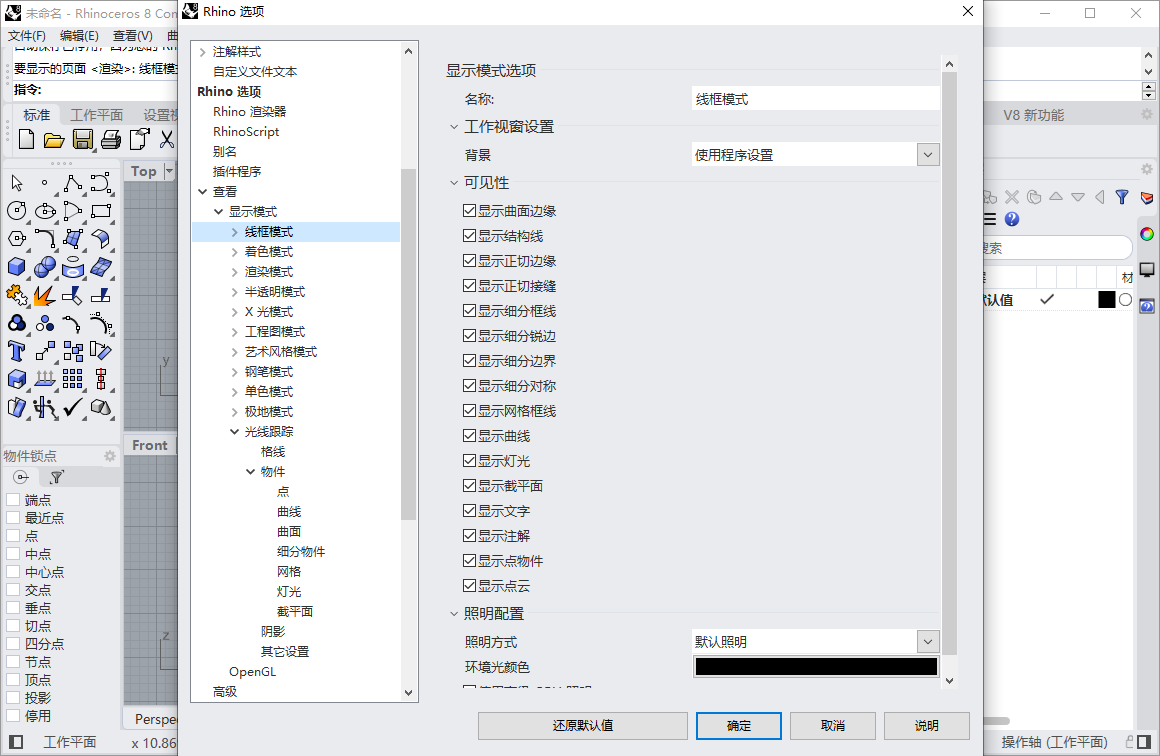Click the Cut scissors icon

click(167, 139)
